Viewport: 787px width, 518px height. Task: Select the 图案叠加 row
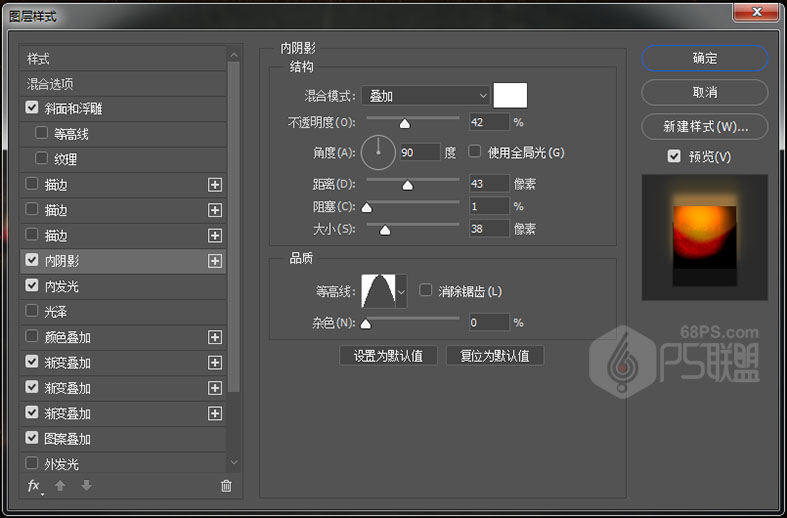[123, 439]
